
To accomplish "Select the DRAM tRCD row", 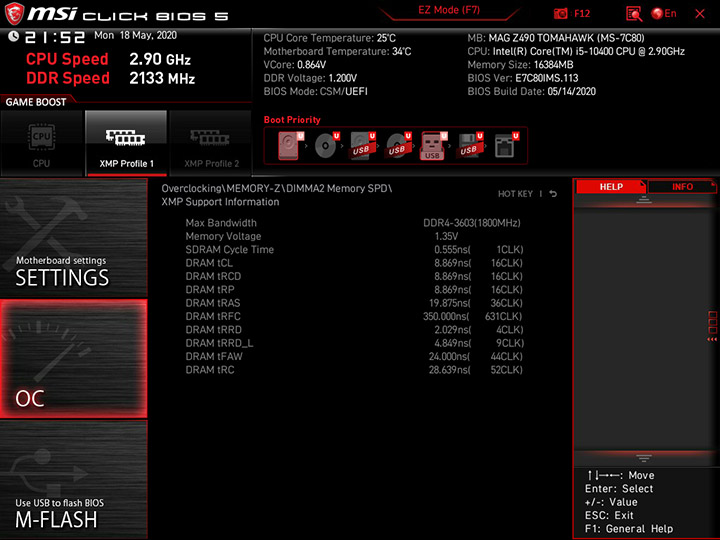I will [354, 276].
